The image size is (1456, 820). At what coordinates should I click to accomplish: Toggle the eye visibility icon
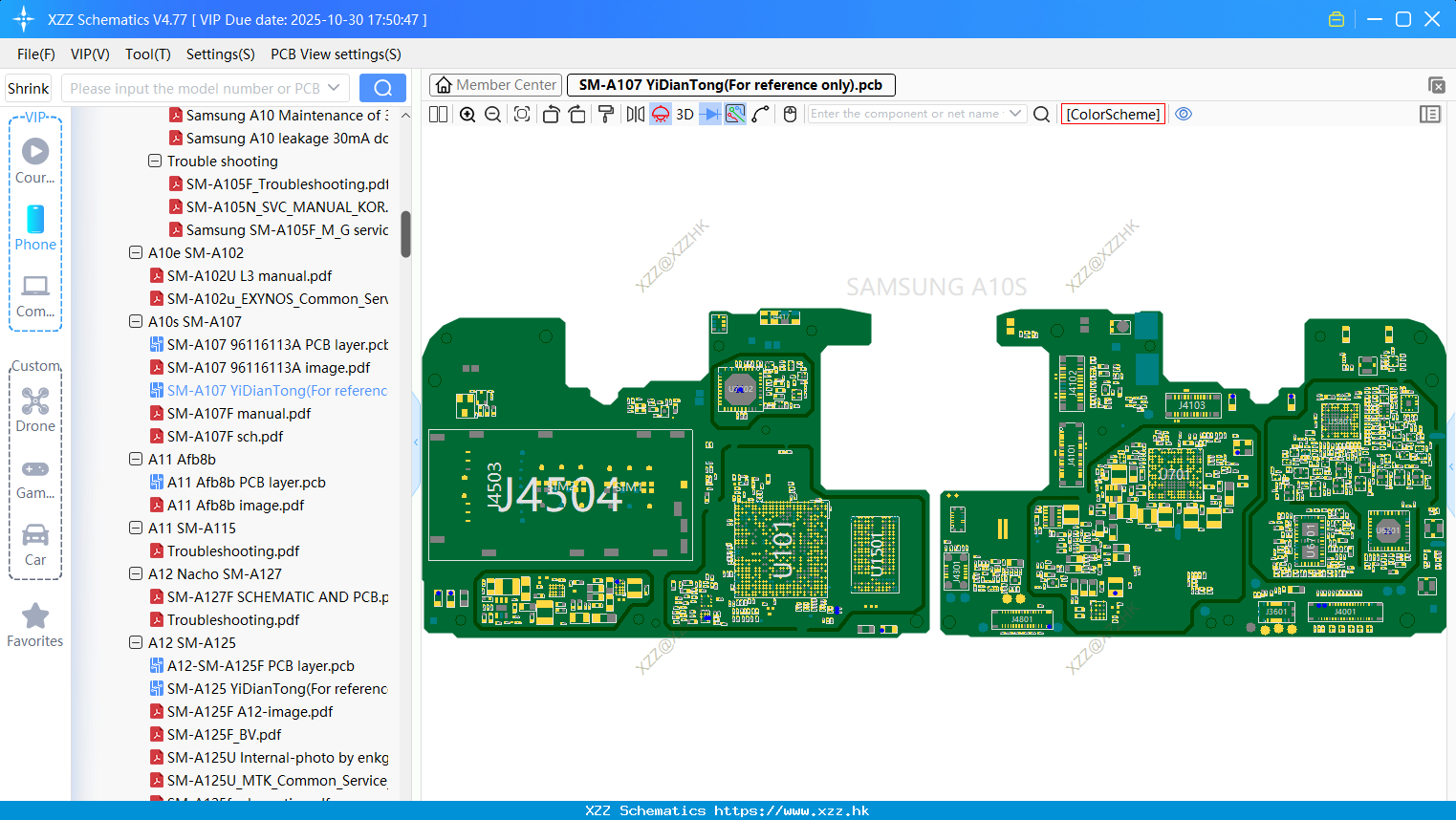coord(1184,114)
